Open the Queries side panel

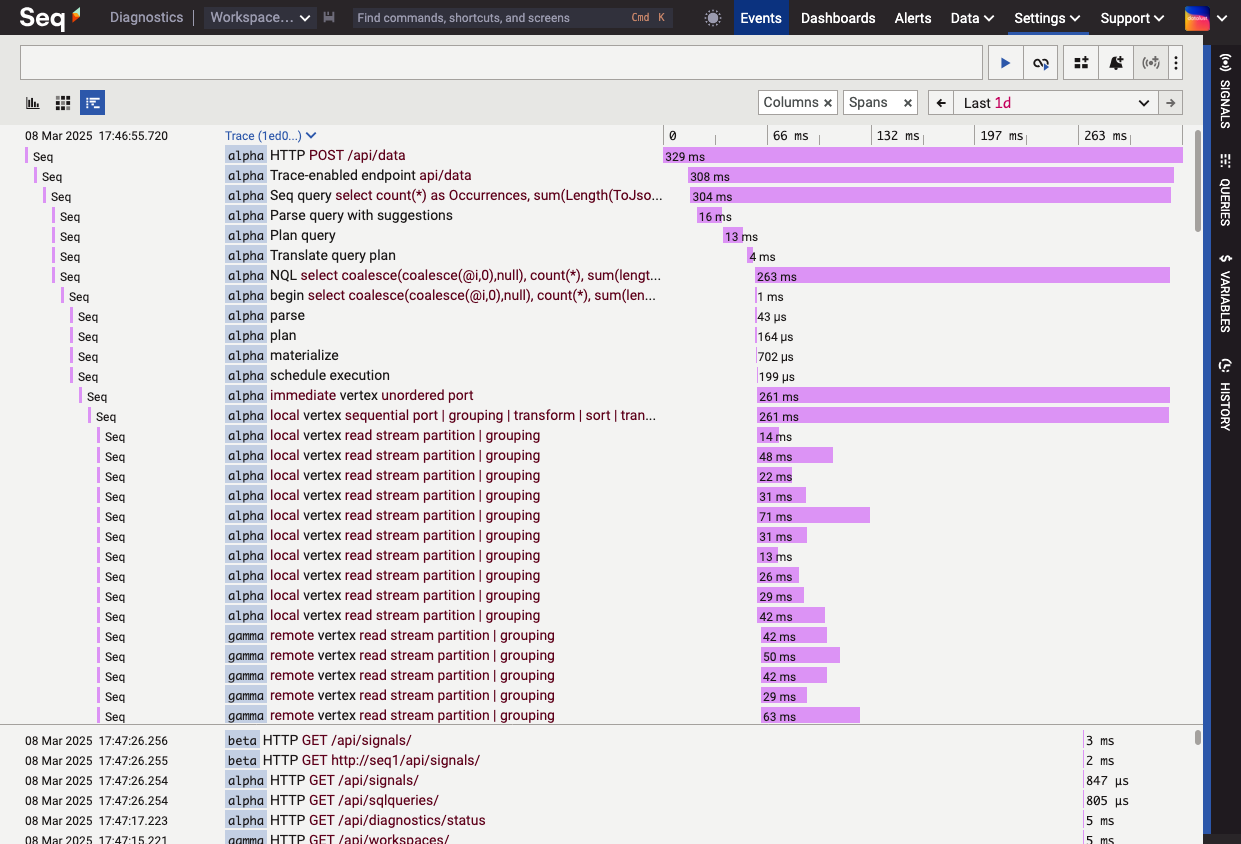pyautogui.click(x=1225, y=189)
